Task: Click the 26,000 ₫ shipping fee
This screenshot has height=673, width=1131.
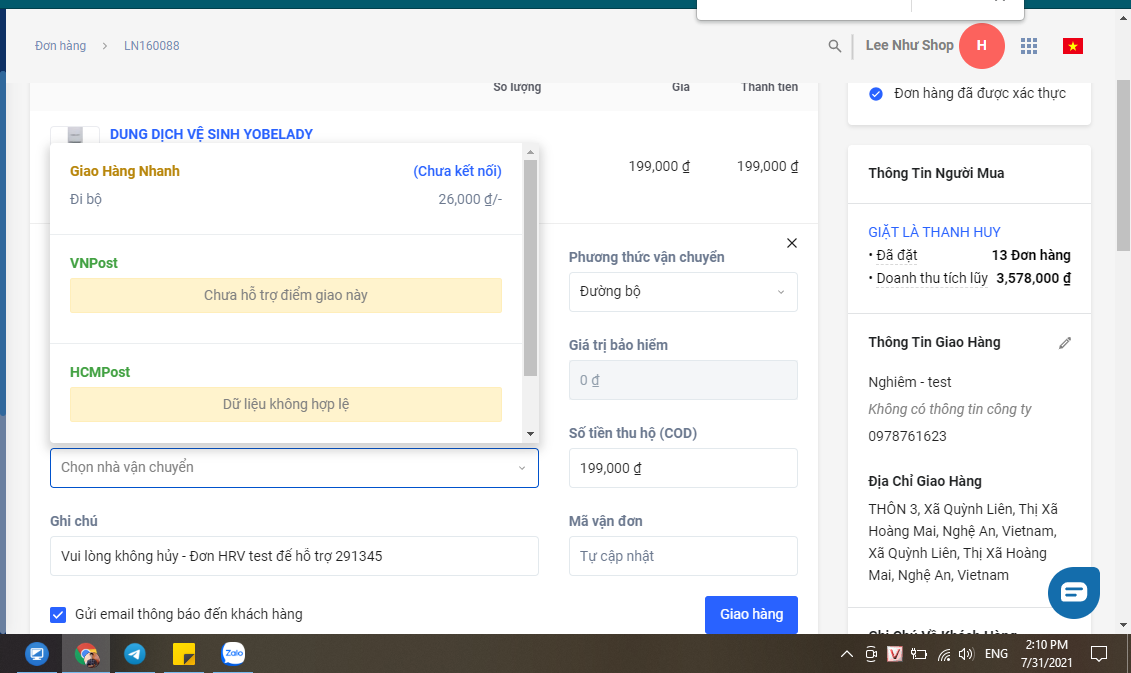Action: coord(470,199)
